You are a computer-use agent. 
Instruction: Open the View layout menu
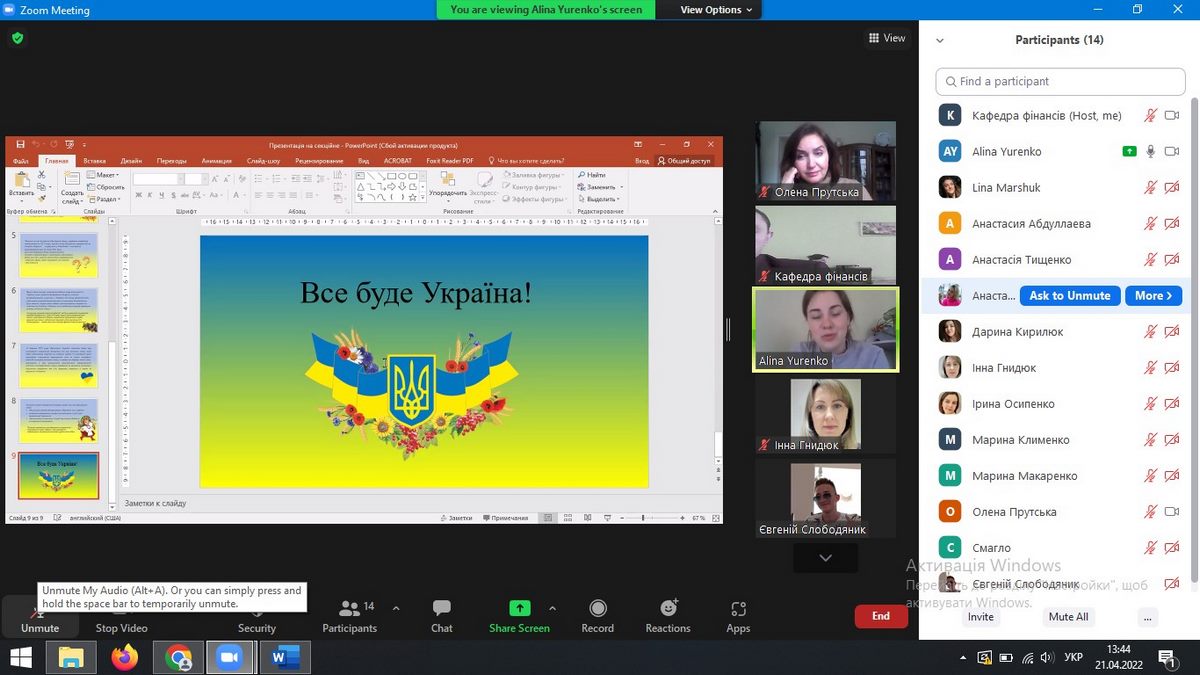pos(887,38)
